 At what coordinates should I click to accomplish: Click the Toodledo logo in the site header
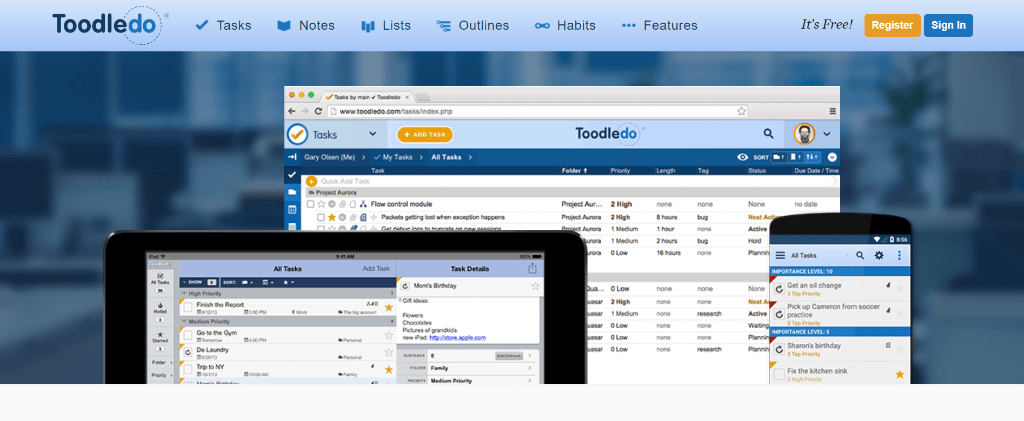(x=108, y=25)
